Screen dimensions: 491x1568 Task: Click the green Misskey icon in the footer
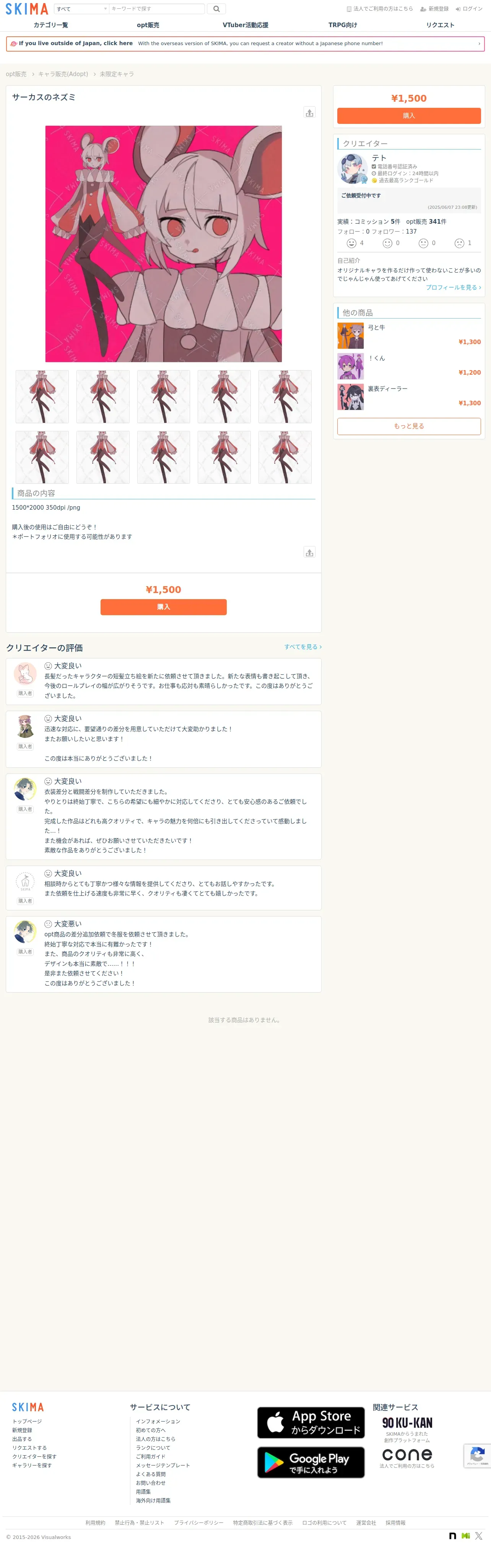[x=465, y=1536]
